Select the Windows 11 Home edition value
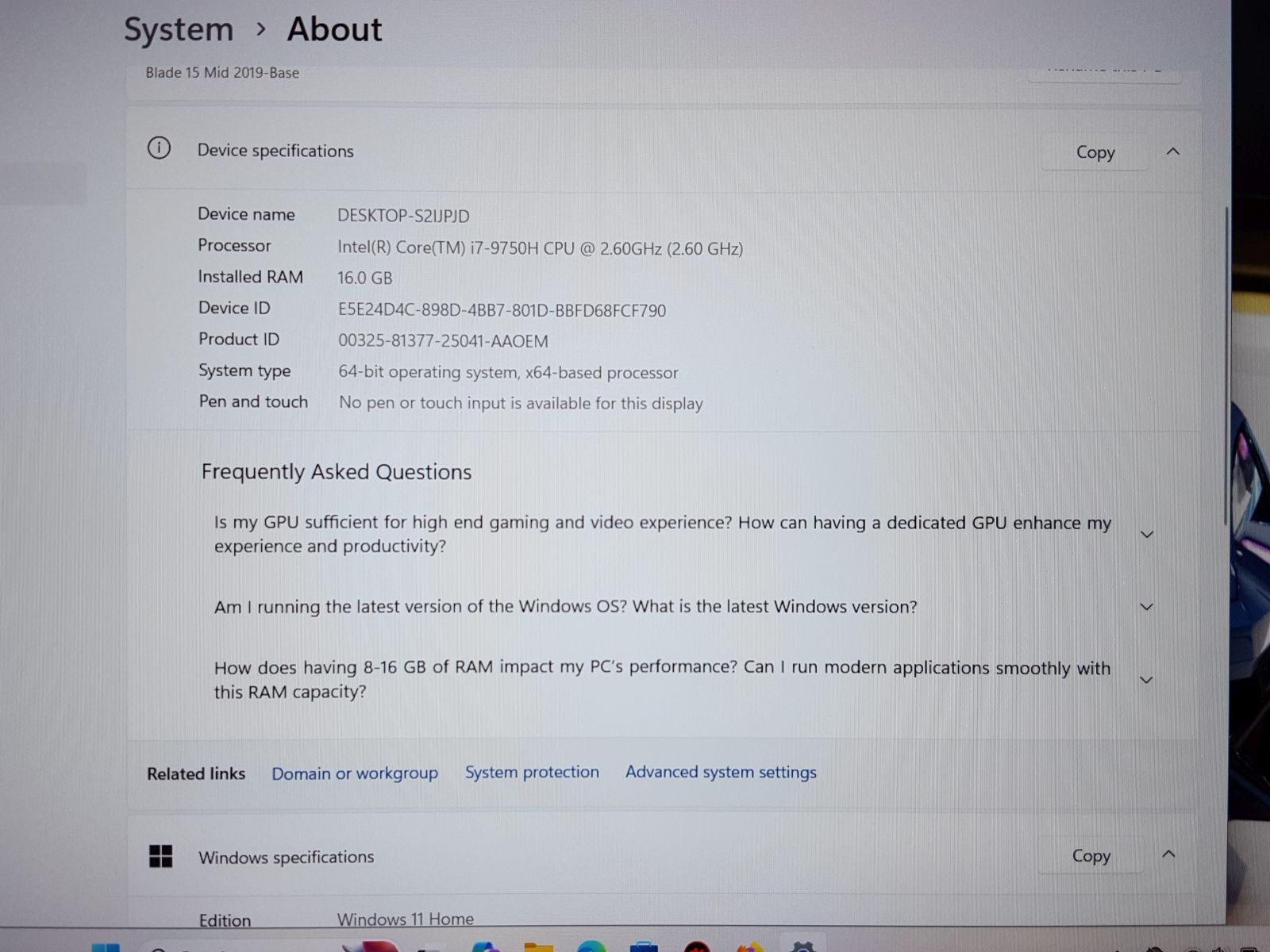The height and width of the screenshot is (952, 1270). 406,919
